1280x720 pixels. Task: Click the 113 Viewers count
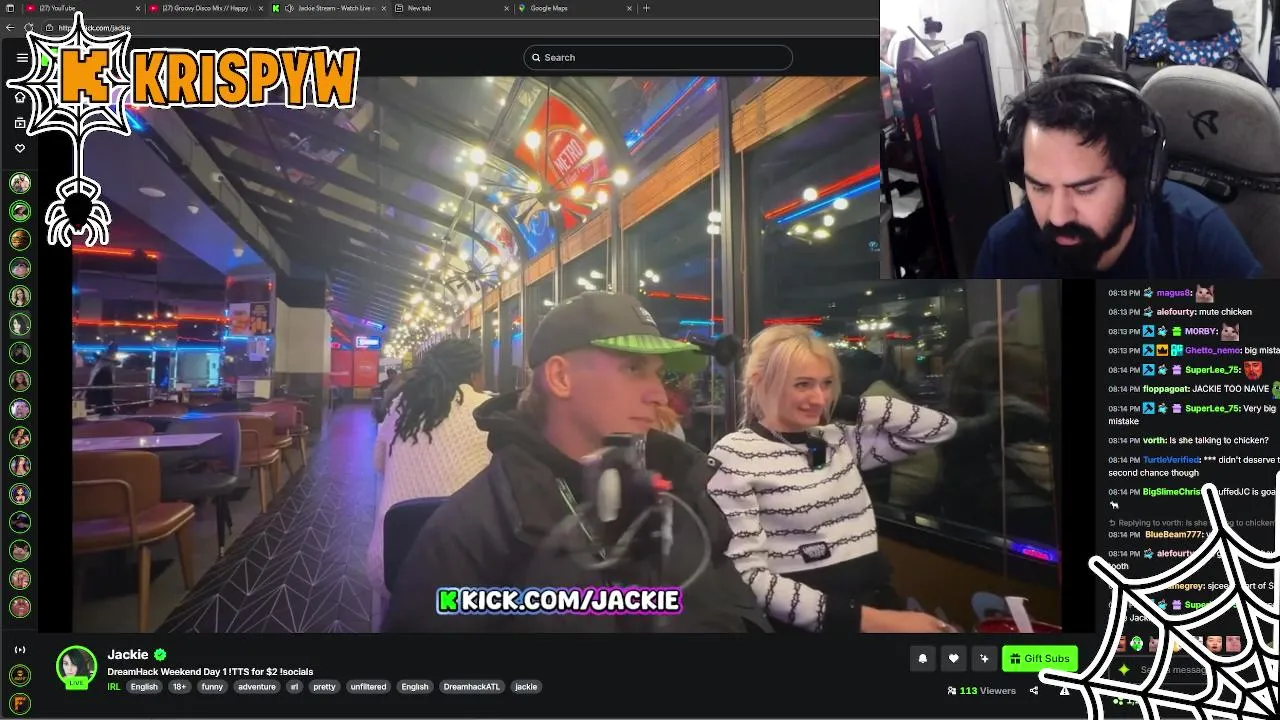pos(981,691)
